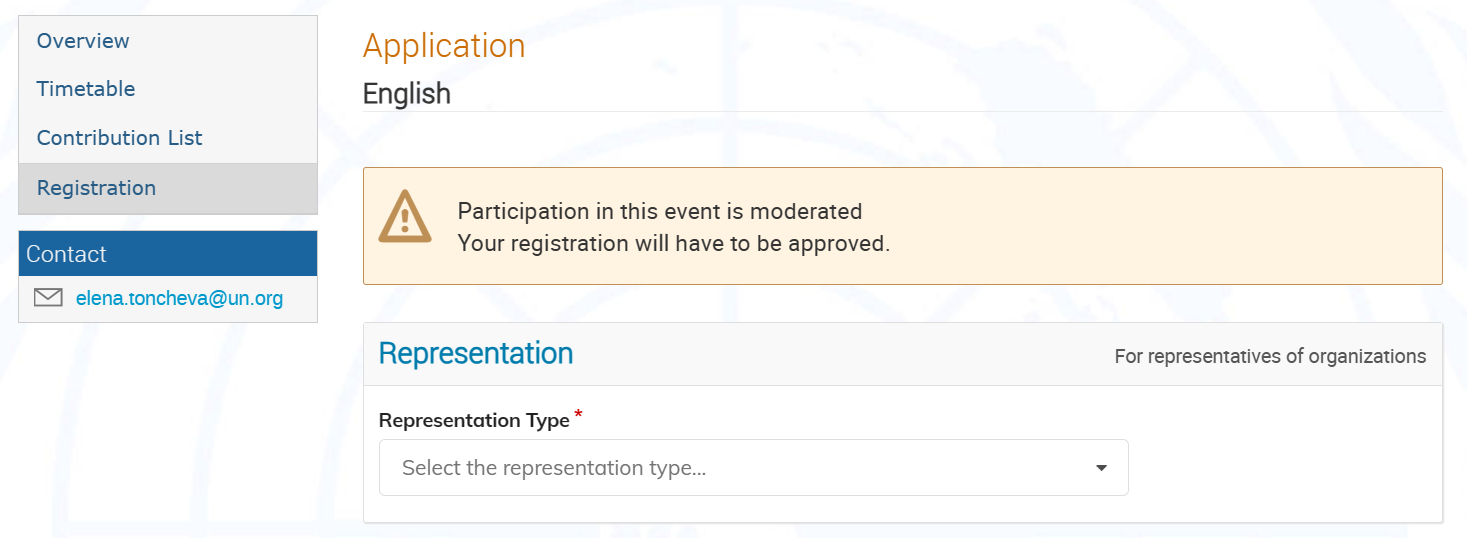
Task: Click the Contact panel header
Action: (168, 254)
